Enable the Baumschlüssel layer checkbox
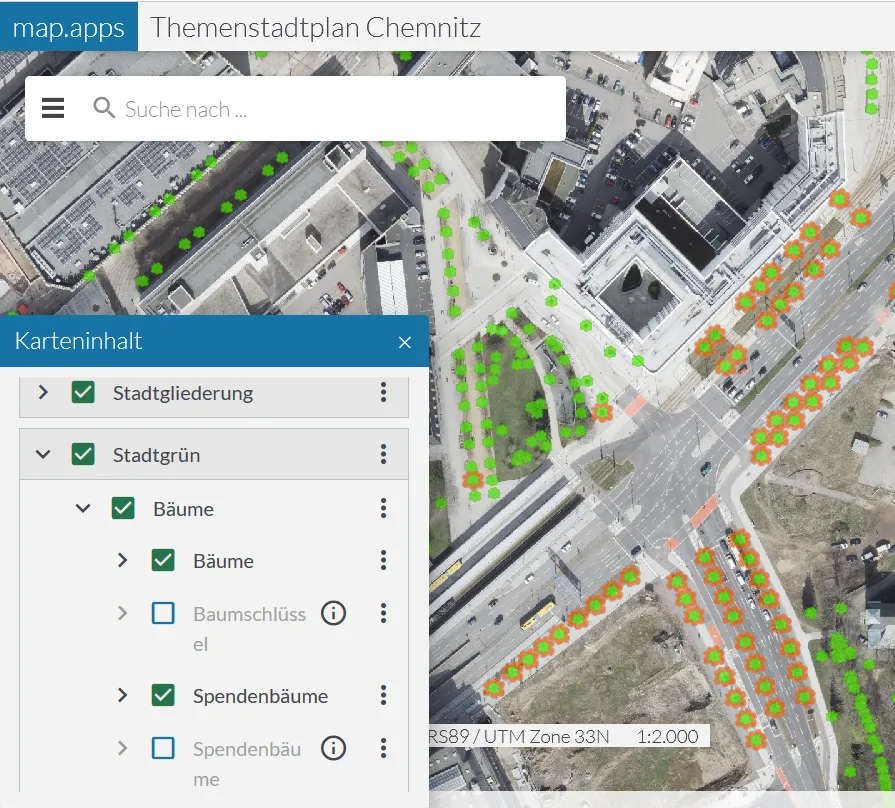The image size is (895, 808). [163, 613]
